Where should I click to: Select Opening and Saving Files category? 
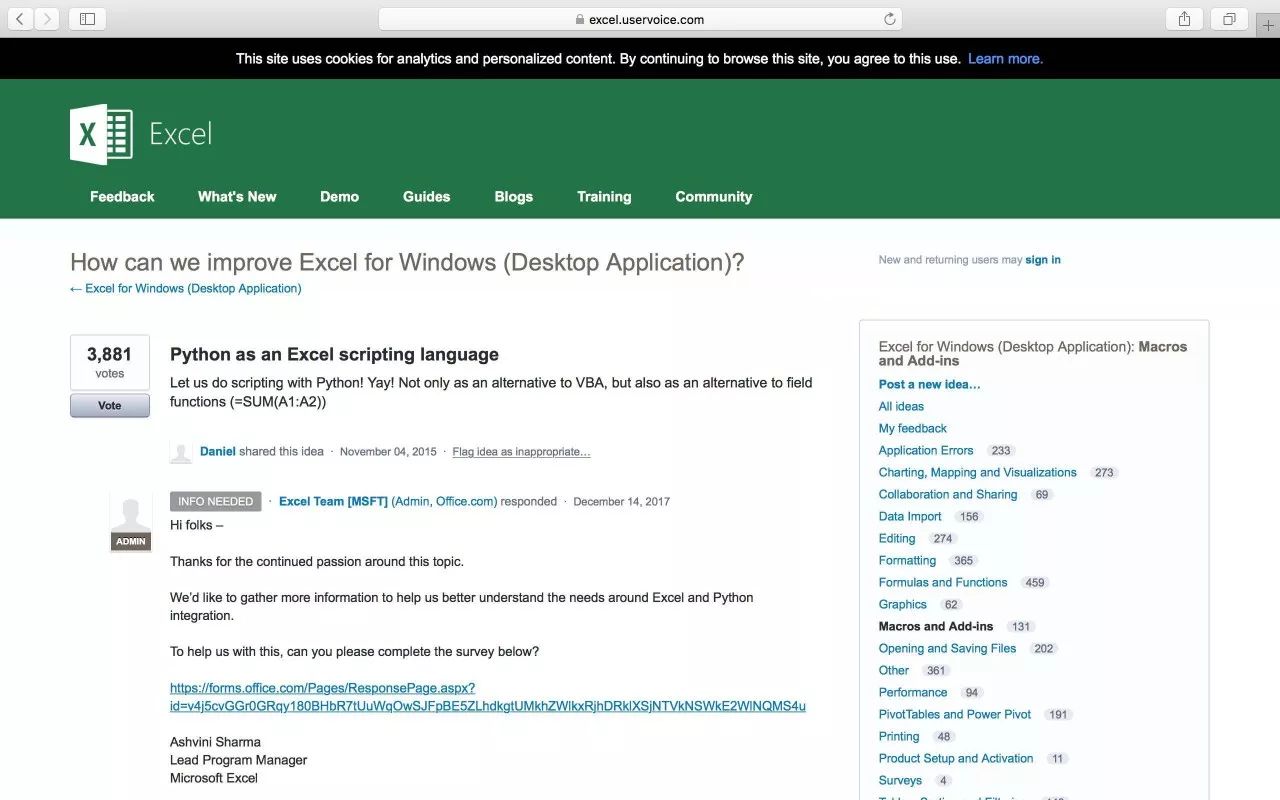(x=948, y=648)
